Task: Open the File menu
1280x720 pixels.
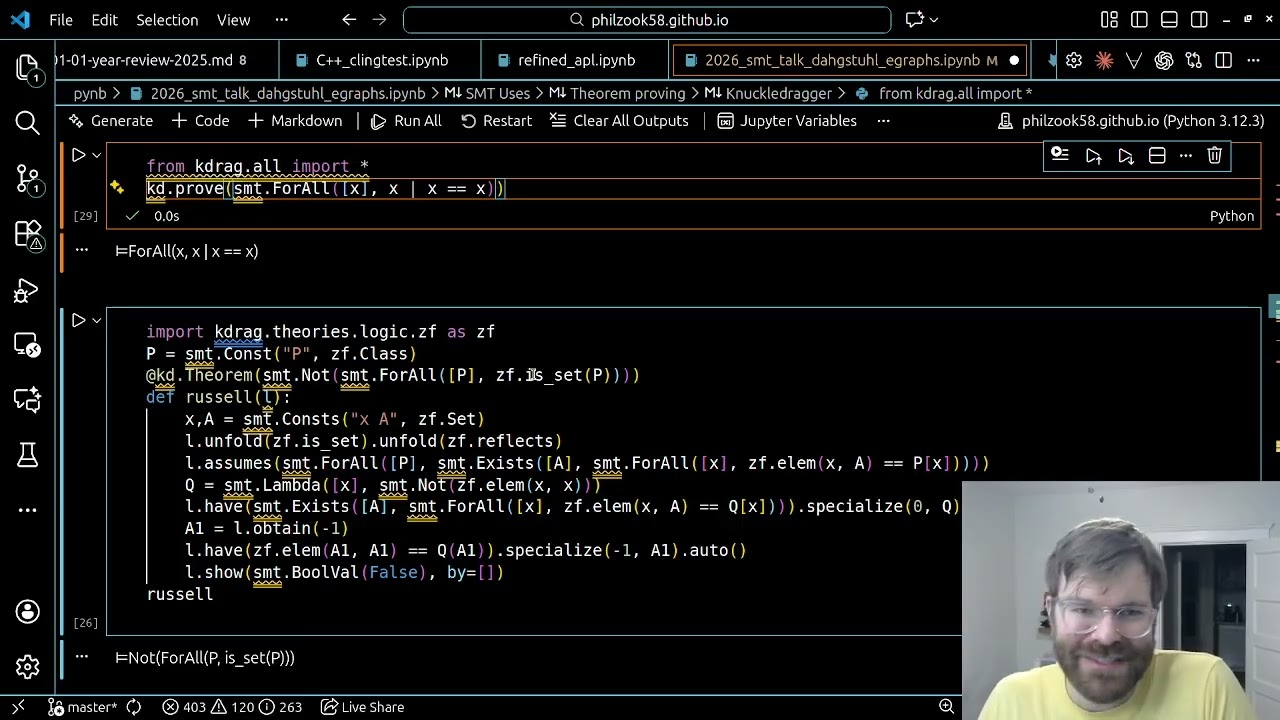Action: [x=61, y=19]
